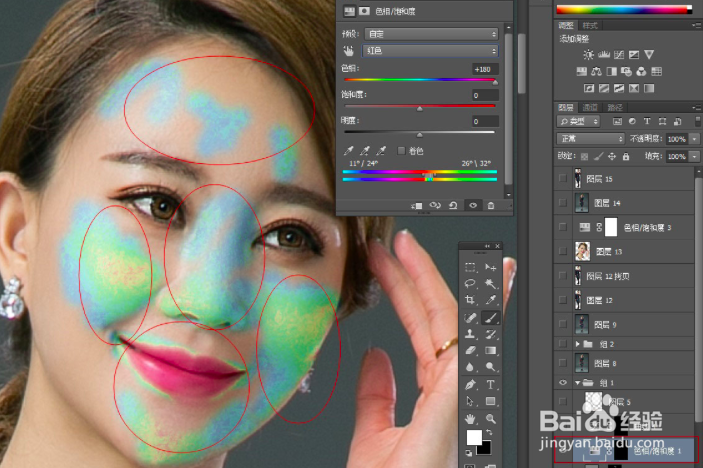
Task: Show the 色相/饱和度 3 layer
Action: [563, 227]
